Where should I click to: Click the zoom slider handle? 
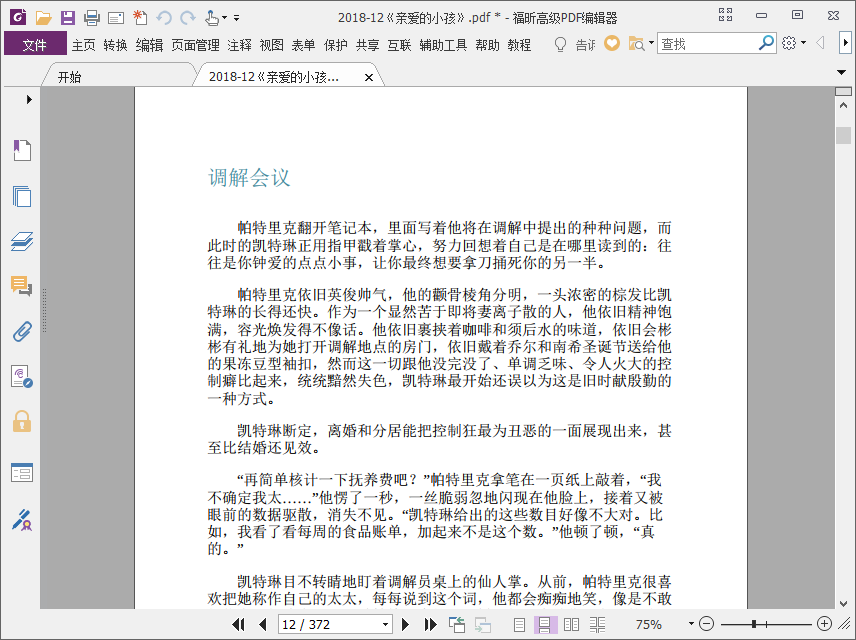coord(754,624)
